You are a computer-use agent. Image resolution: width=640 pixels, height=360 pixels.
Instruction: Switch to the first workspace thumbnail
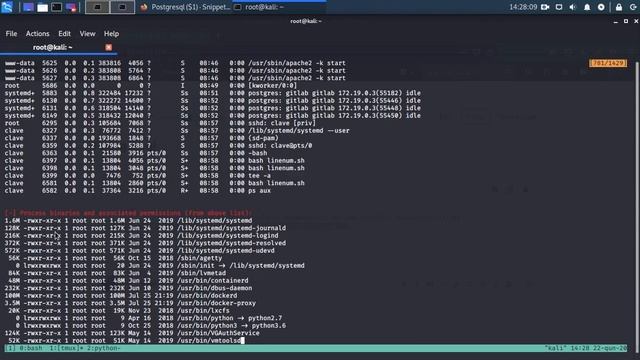[98, 7]
